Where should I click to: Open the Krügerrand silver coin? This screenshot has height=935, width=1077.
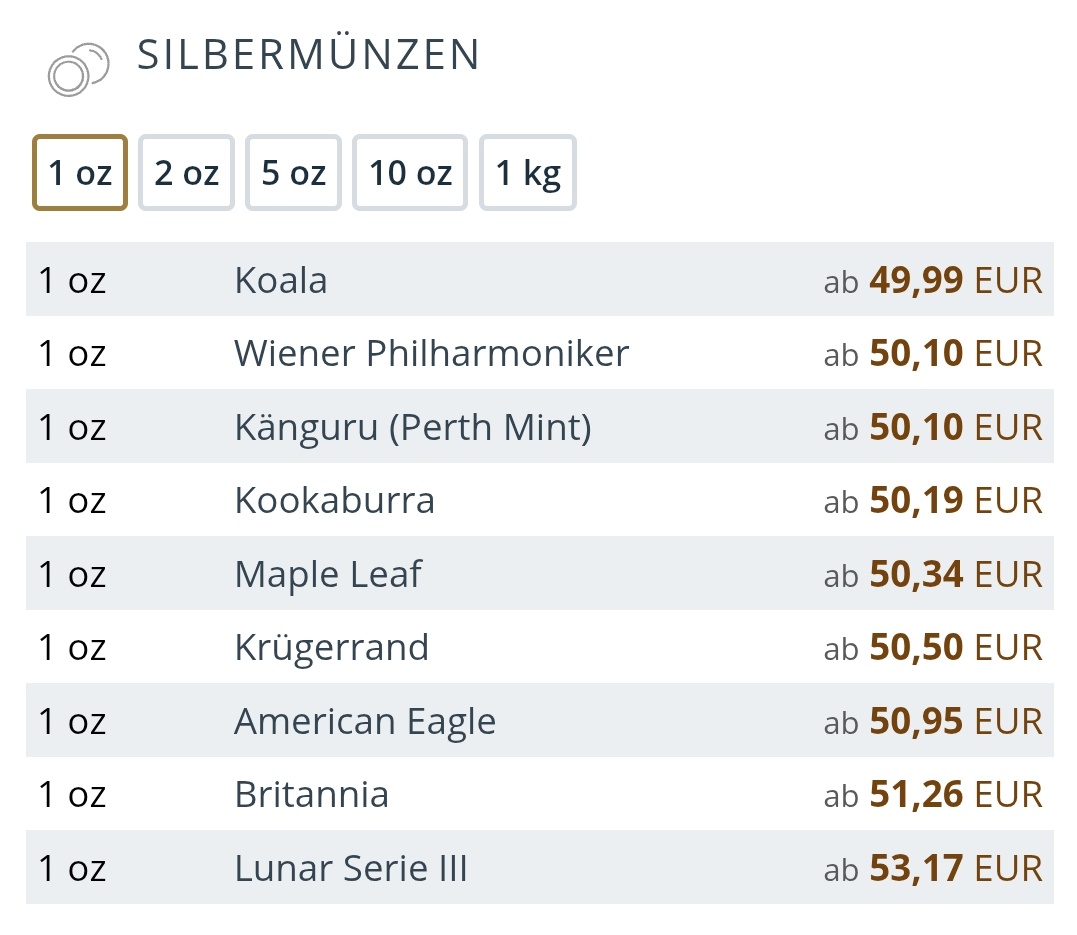pyautogui.click(x=331, y=647)
